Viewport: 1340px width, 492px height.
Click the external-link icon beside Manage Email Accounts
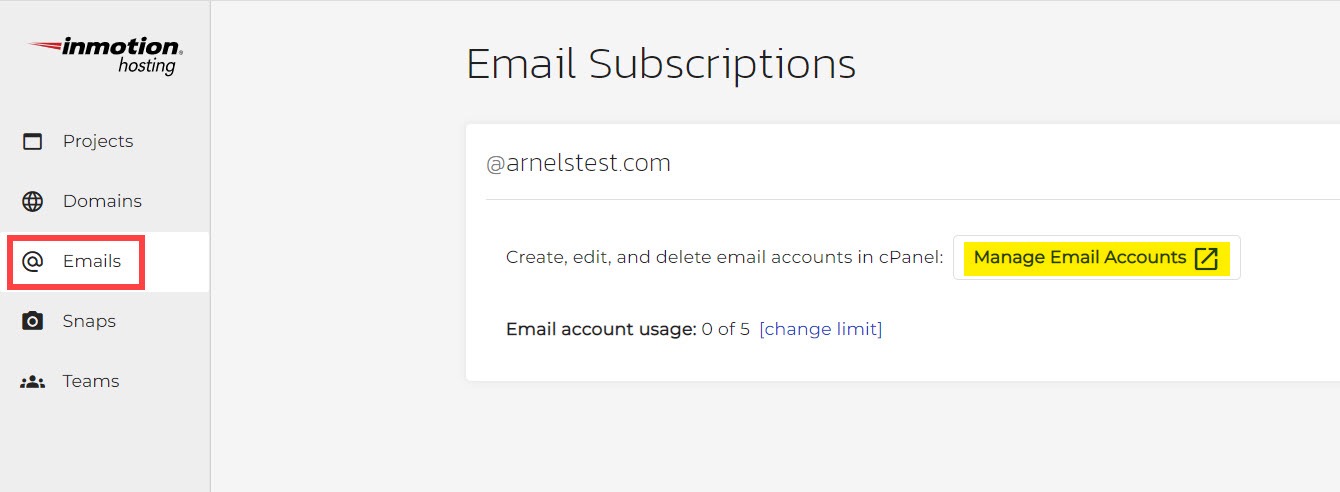click(1207, 258)
